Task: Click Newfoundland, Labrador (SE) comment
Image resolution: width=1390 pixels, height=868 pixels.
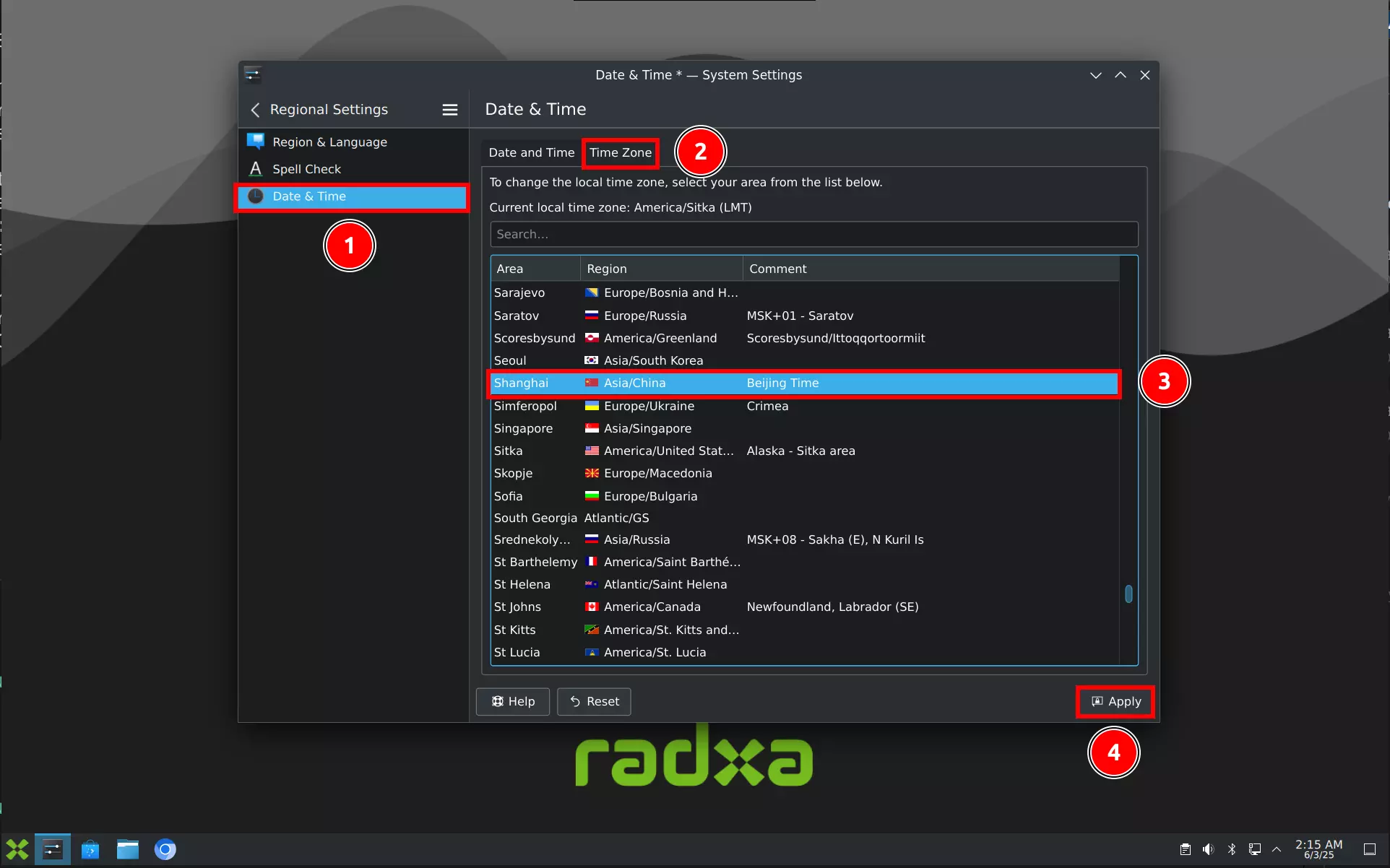Action: (832, 607)
